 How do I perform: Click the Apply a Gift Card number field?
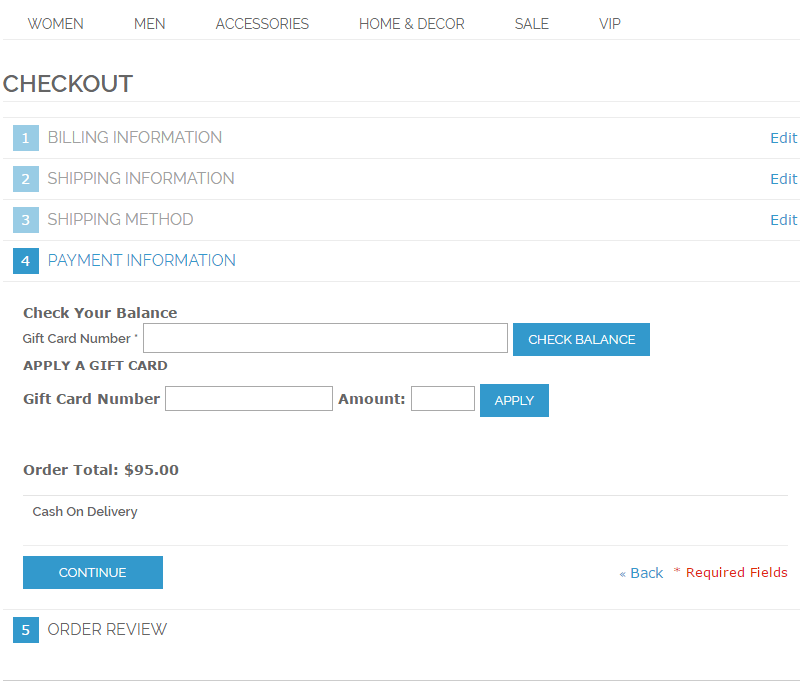coord(248,399)
